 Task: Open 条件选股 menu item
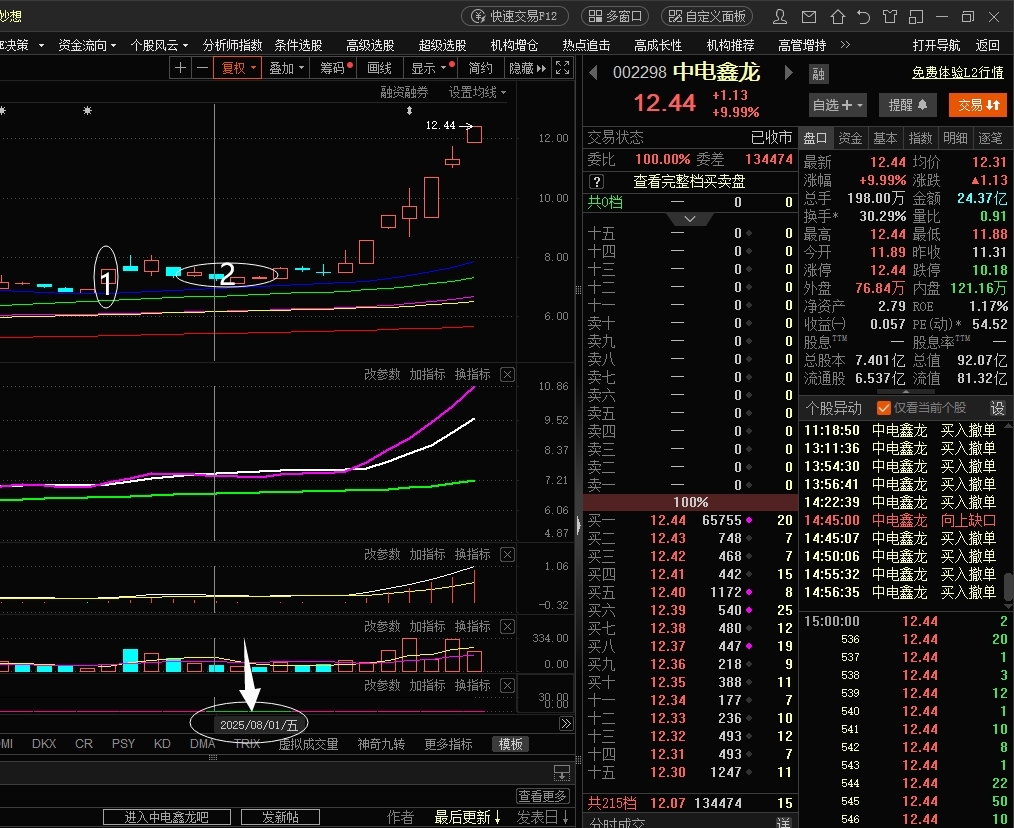pos(298,45)
